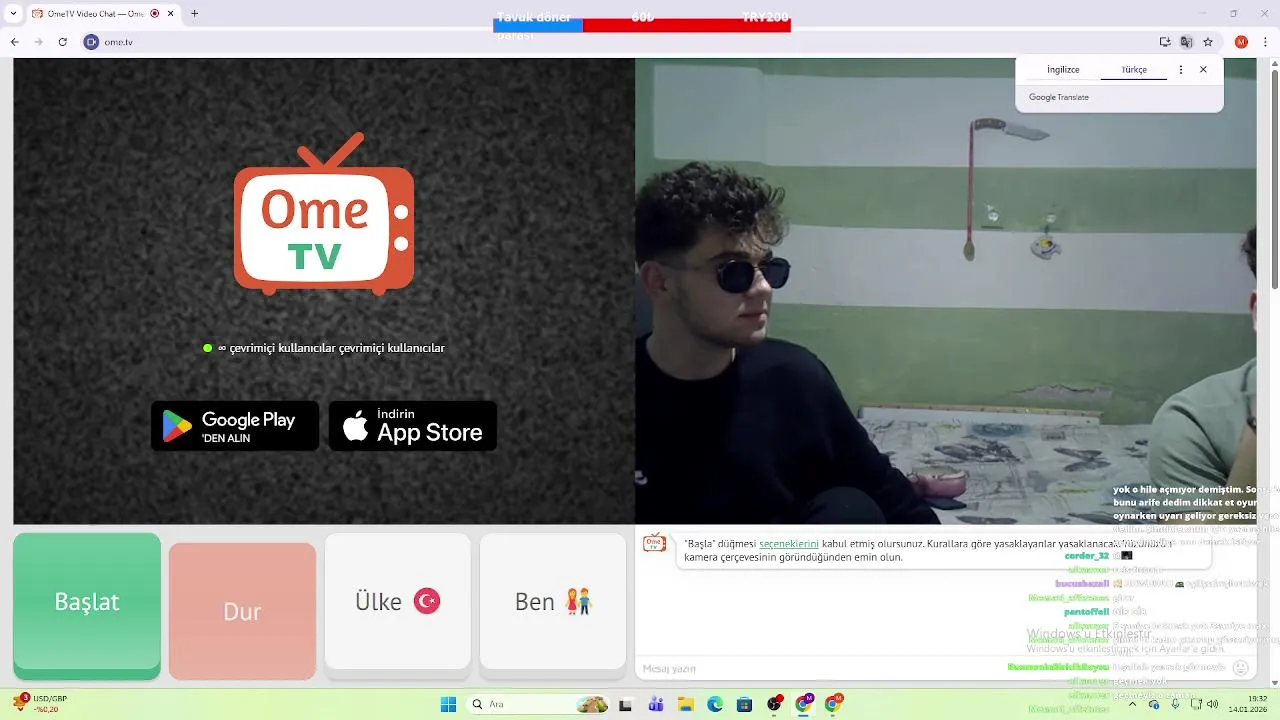Viewport: 1280px width, 720px height.
Task: Open the Chrome three-dot menu
Action: point(1267,42)
